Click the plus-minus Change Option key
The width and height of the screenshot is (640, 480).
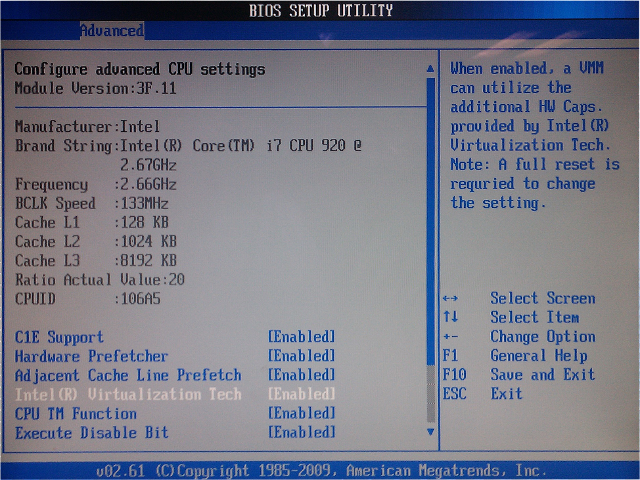450,337
